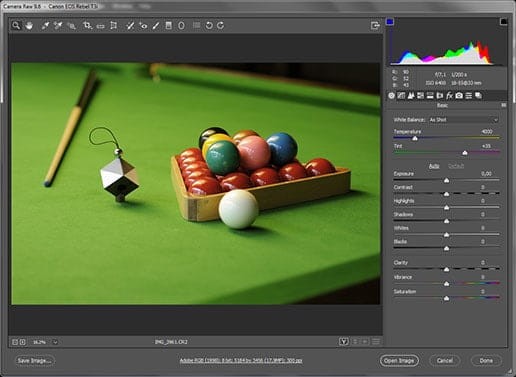Select the Spot Removal tool

[x=130, y=25]
